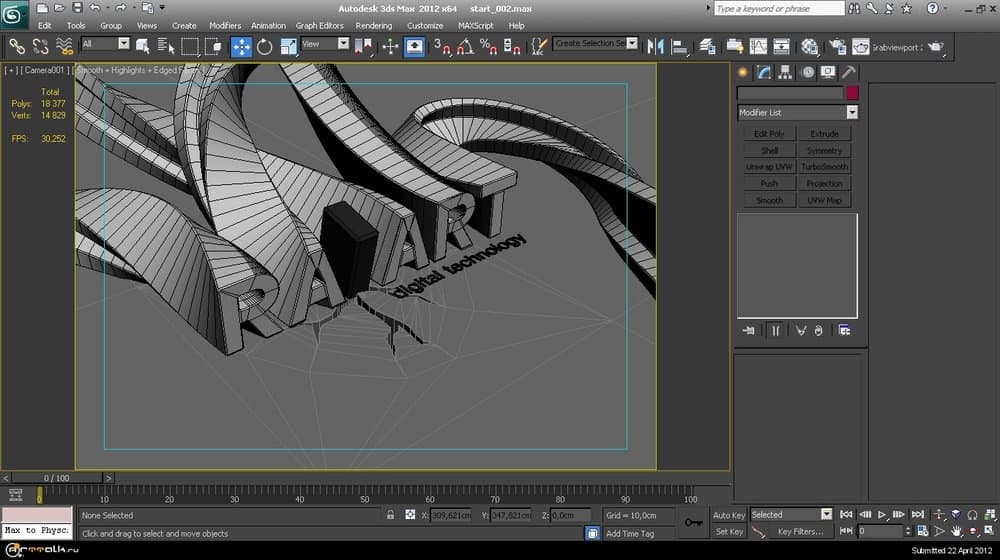
Task: Select the Select and Move tool
Action: (x=241, y=46)
